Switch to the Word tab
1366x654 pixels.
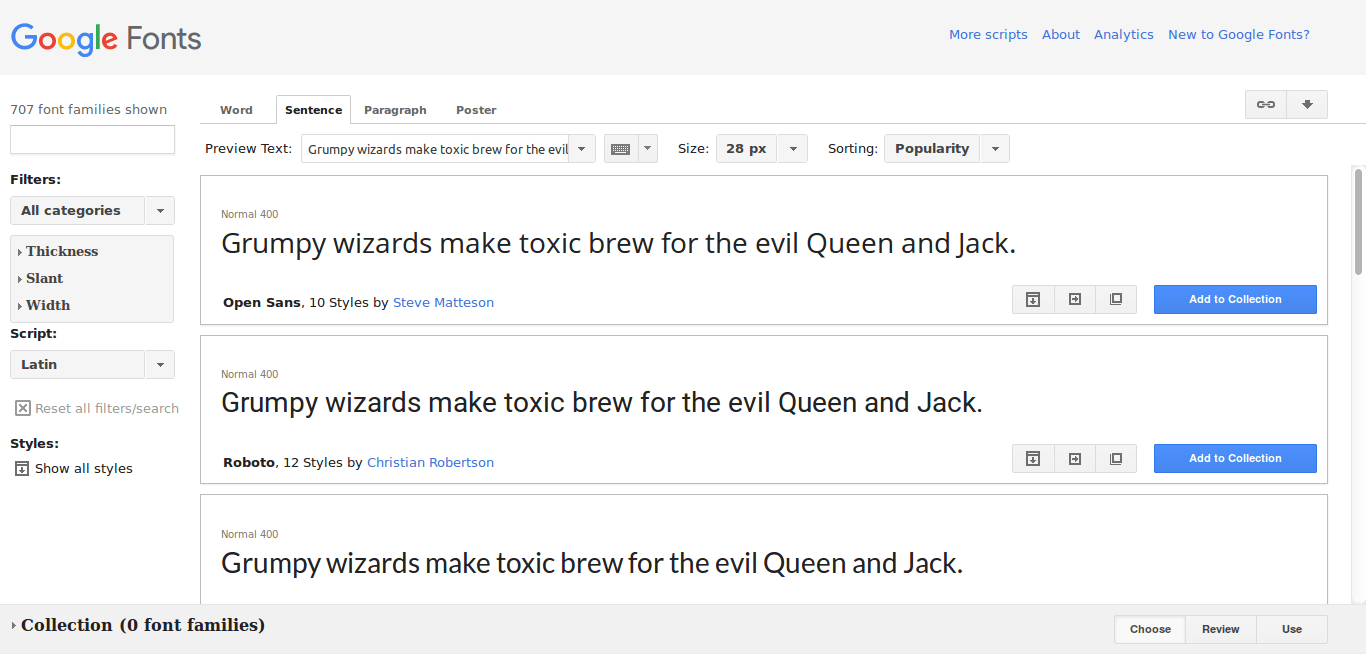236,110
